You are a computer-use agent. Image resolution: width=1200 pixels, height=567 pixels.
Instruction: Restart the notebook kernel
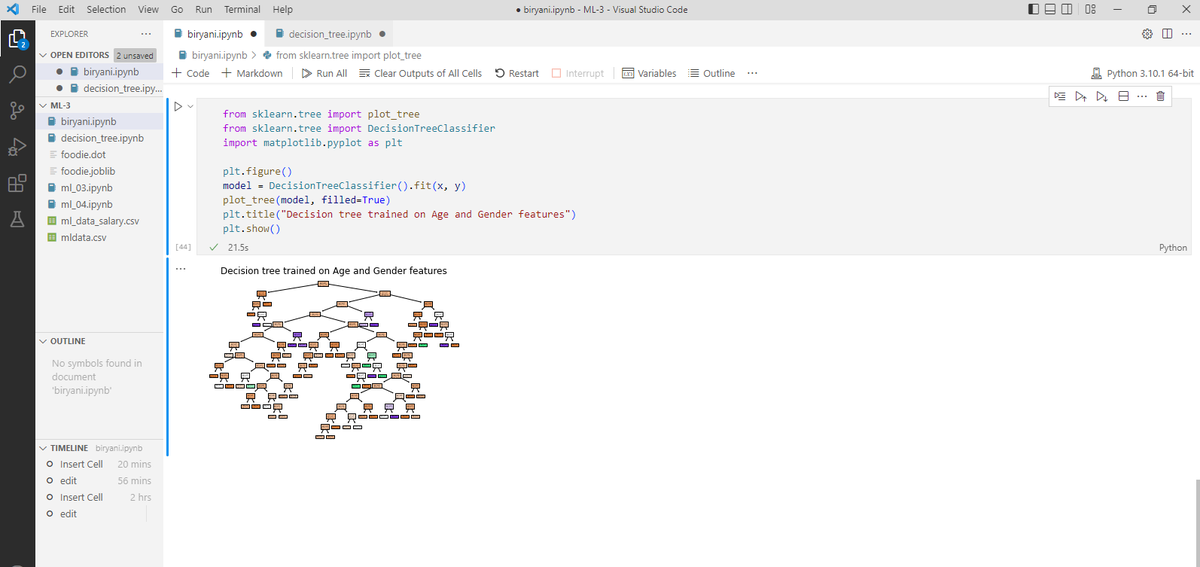pos(517,73)
